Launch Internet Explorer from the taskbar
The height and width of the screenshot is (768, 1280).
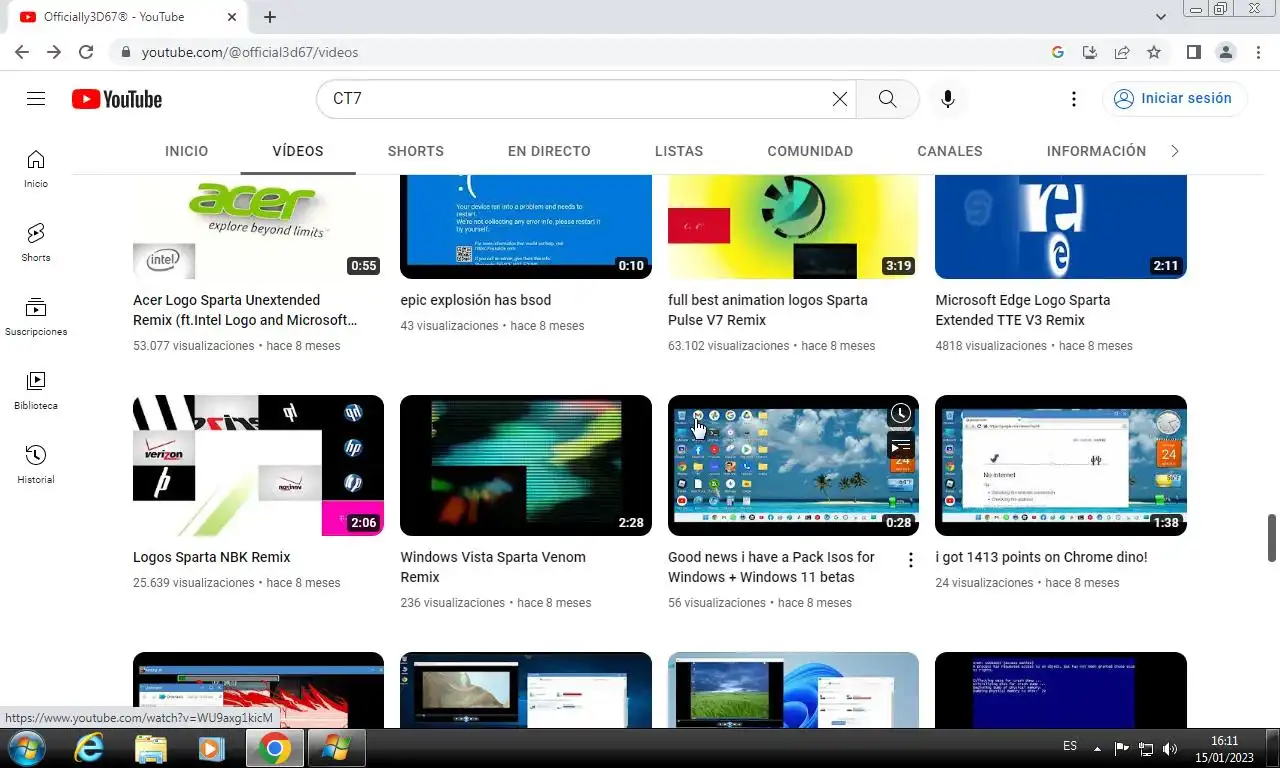[x=89, y=748]
